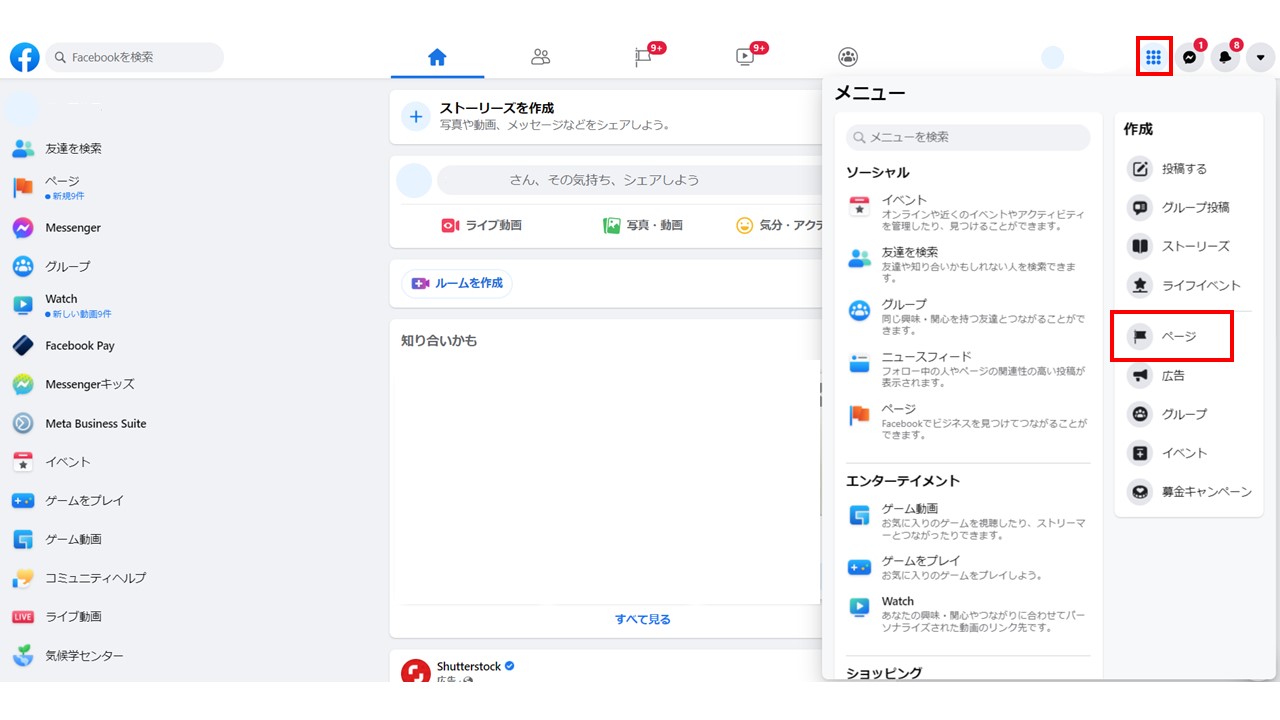Select ページ in the ソーシャル menu list

pos(968,421)
